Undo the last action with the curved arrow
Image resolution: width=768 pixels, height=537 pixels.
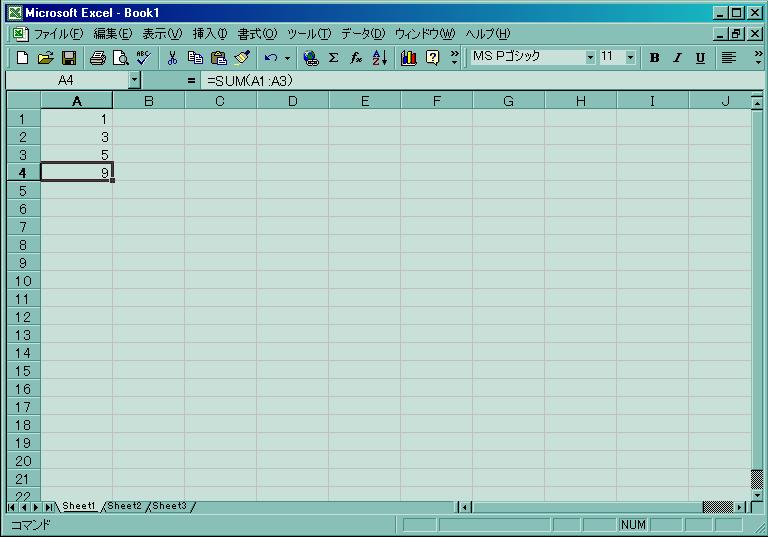point(270,58)
